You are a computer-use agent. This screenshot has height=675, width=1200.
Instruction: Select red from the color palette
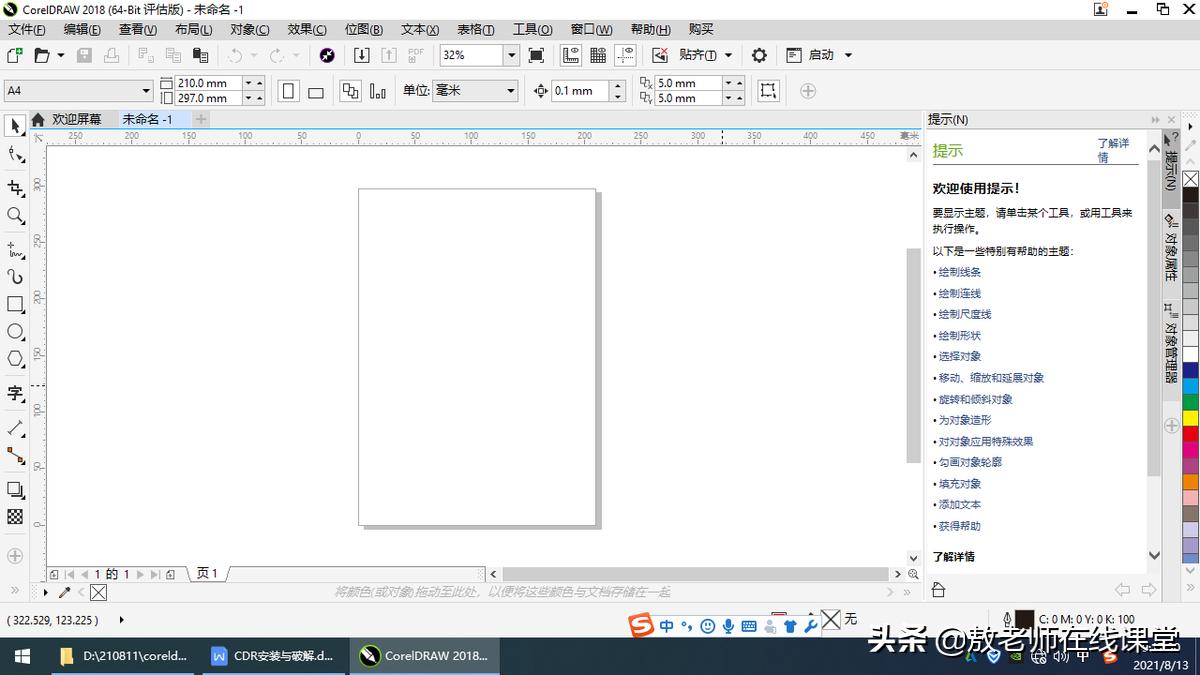1190,434
